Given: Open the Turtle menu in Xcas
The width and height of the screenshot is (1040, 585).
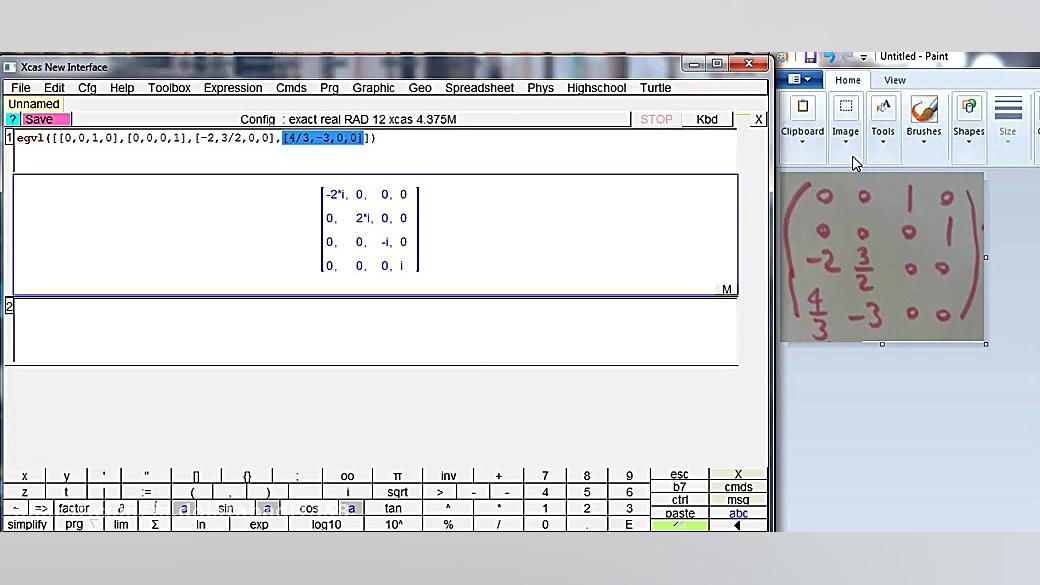Looking at the screenshot, I should pyautogui.click(x=655, y=88).
